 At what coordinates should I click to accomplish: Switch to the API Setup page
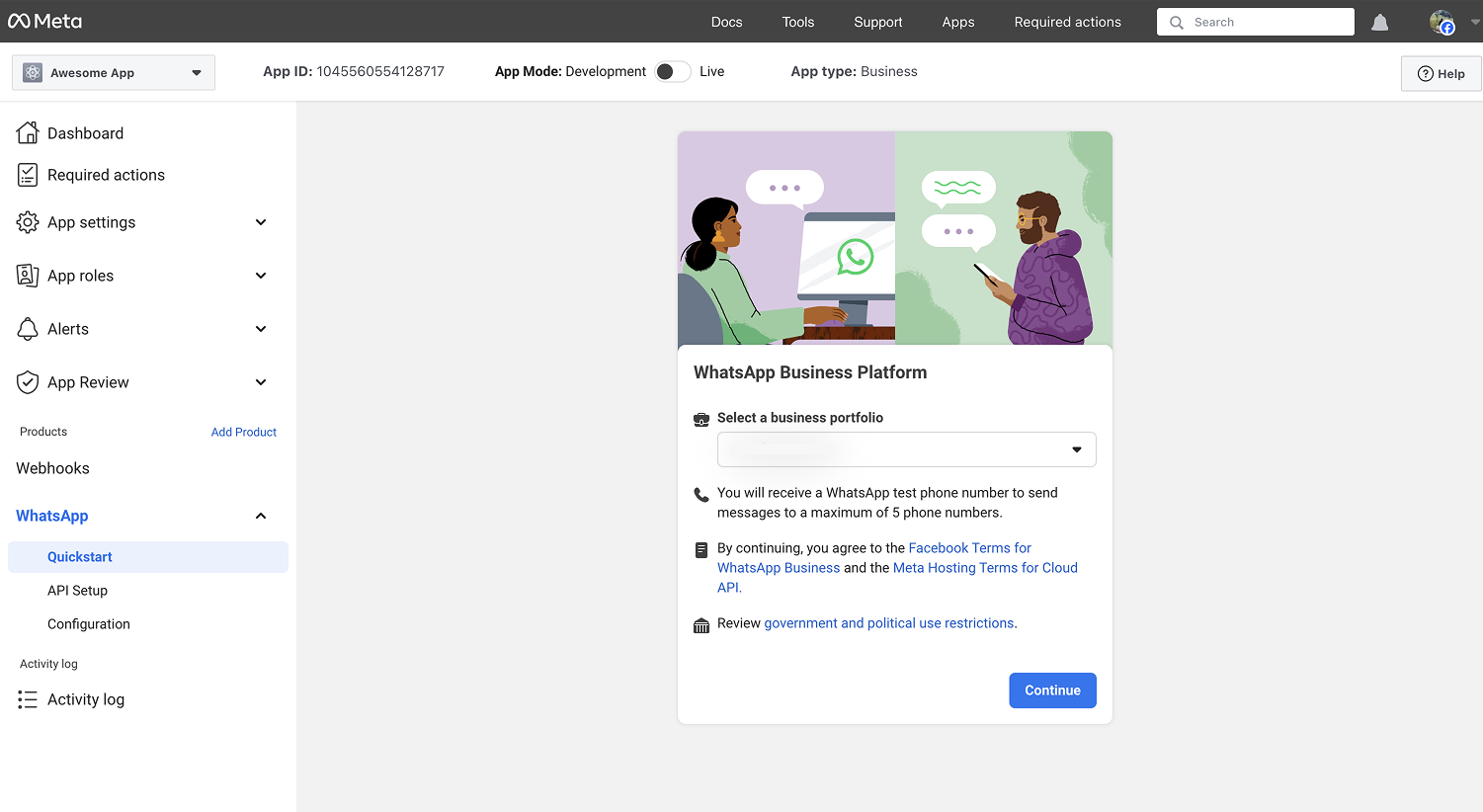pos(77,590)
